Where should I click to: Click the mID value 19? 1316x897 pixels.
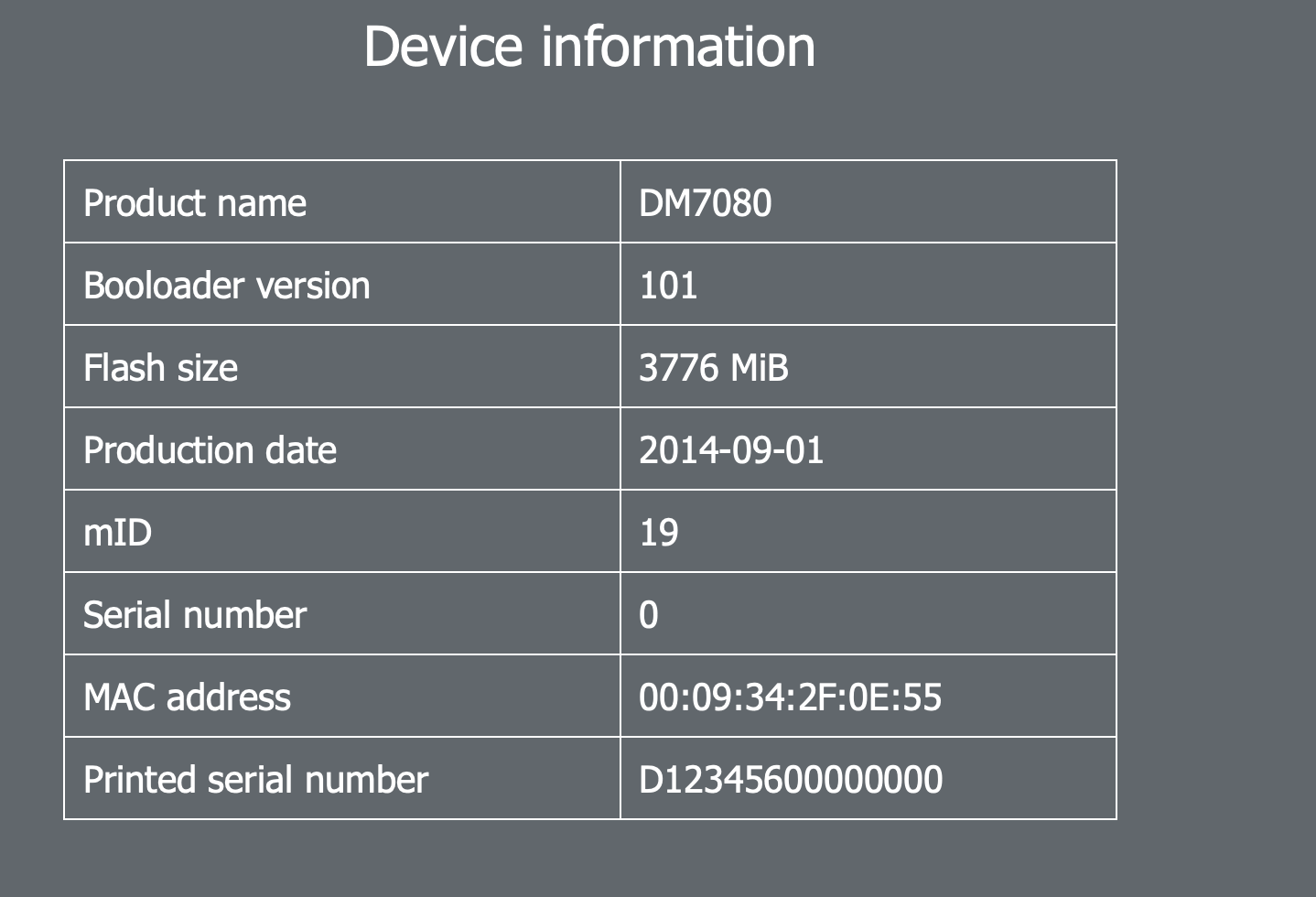tap(659, 533)
